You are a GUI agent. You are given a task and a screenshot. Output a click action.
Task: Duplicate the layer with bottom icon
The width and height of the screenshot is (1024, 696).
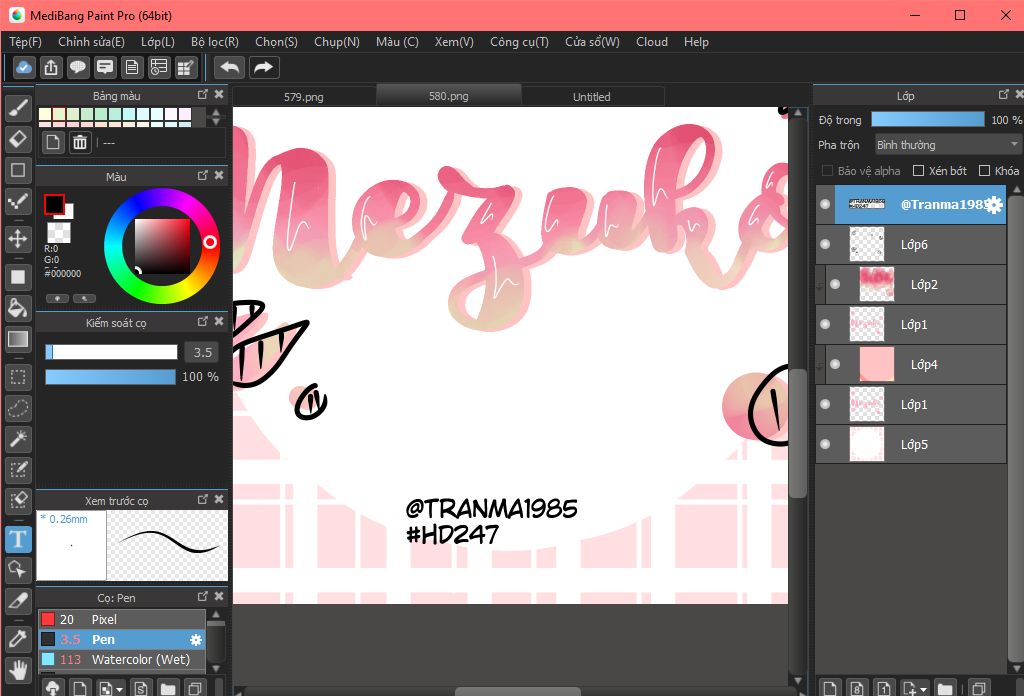[x=978, y=688]
